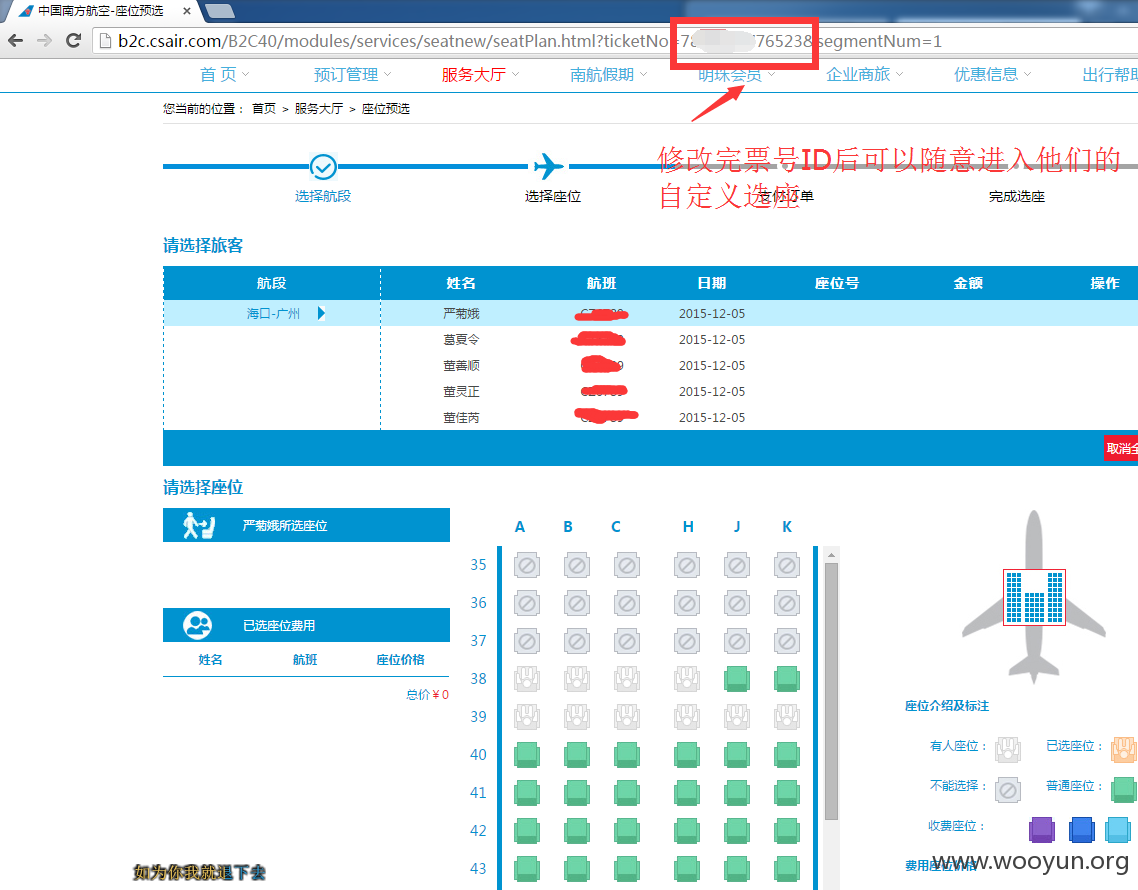Screen dimensions: 1138x890
Task: Open the 首页 navigation menu
Action: 224,74
